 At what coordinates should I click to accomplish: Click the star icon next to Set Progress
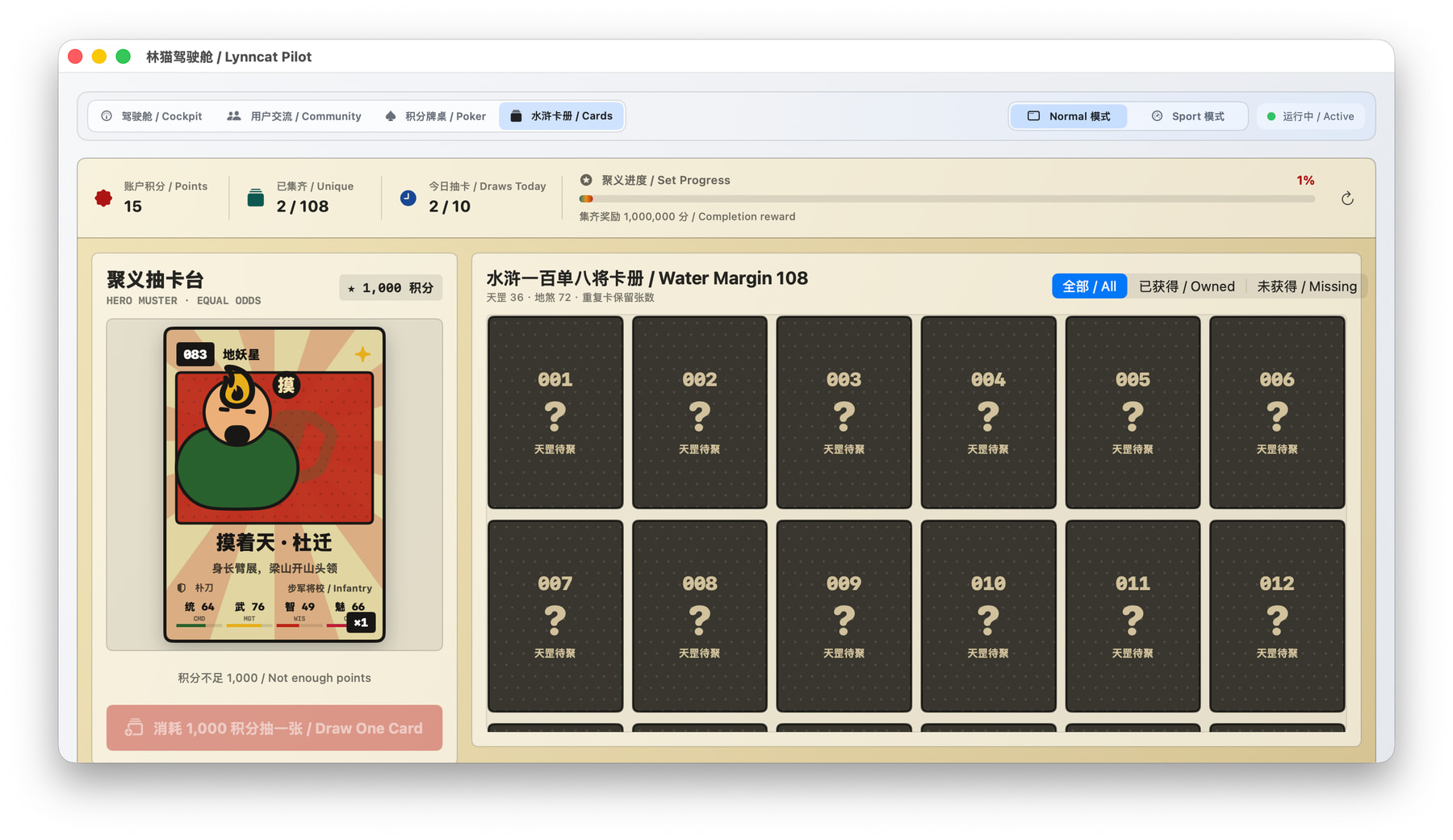586,180
